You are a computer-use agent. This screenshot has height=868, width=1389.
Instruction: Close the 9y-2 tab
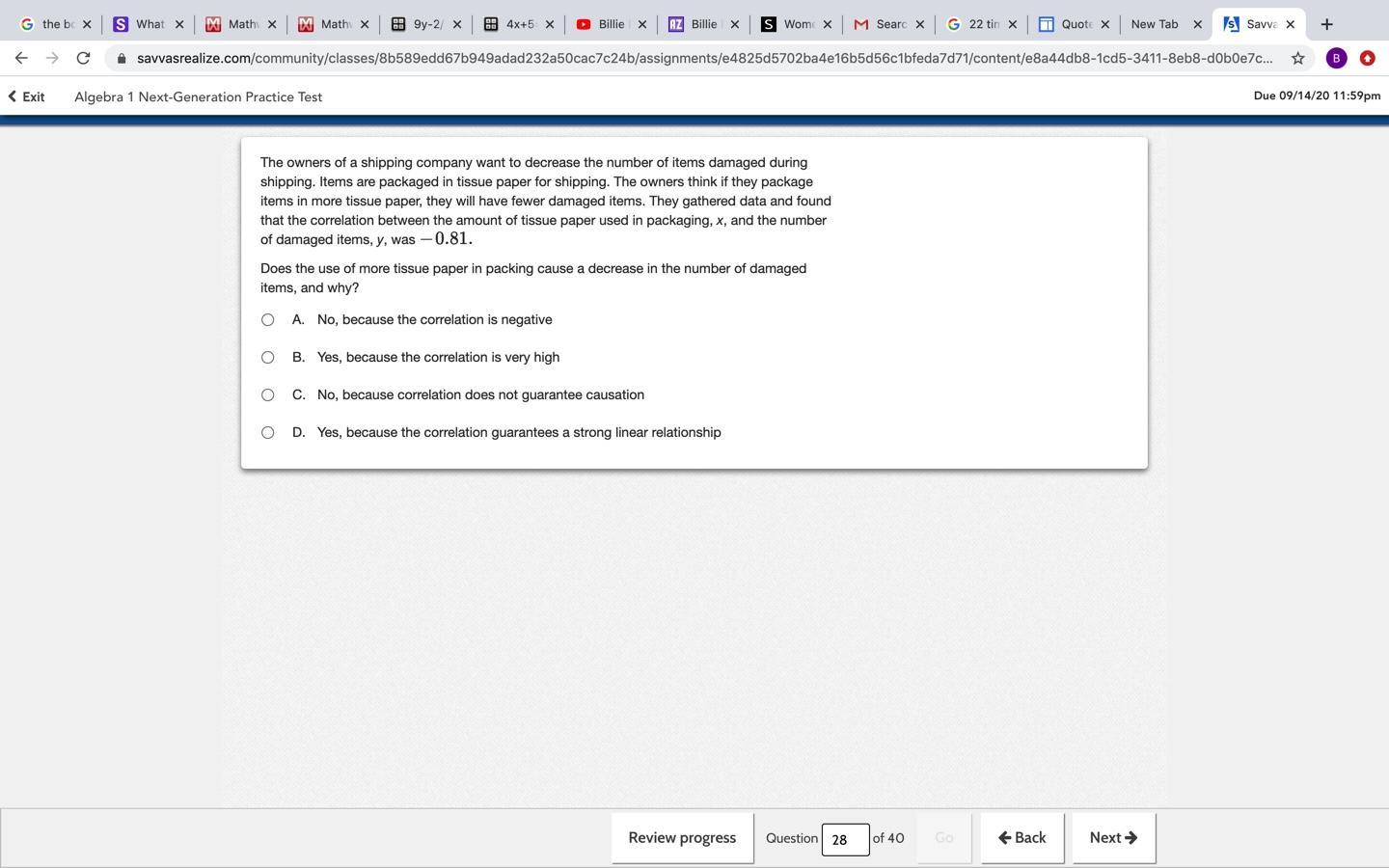(x=456, y=24)
